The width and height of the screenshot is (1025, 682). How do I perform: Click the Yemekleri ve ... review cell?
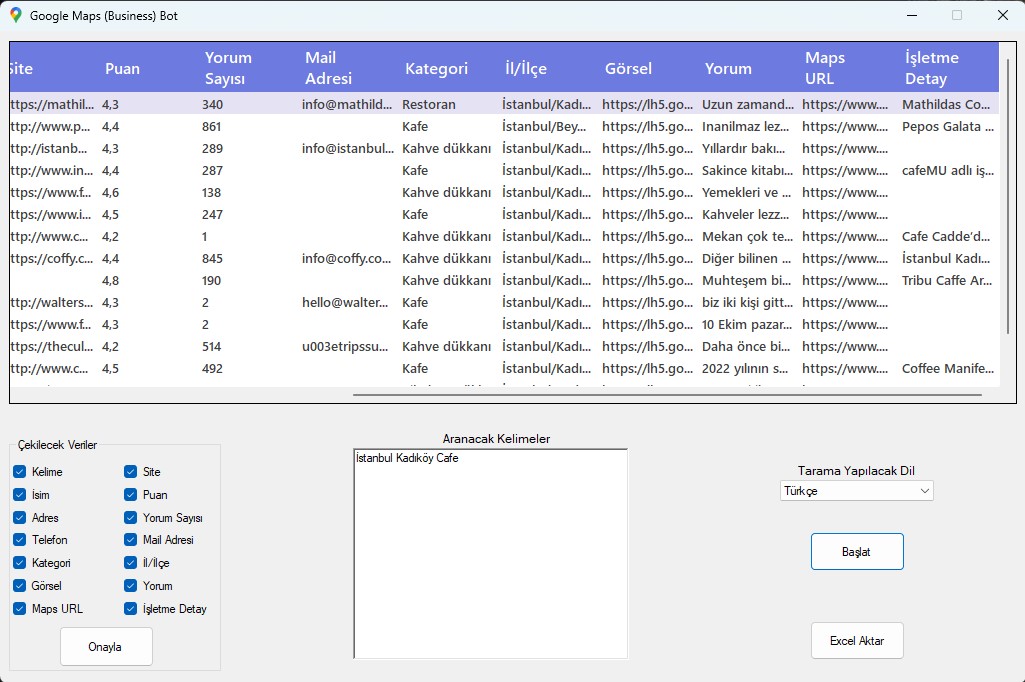click(747, 192)
